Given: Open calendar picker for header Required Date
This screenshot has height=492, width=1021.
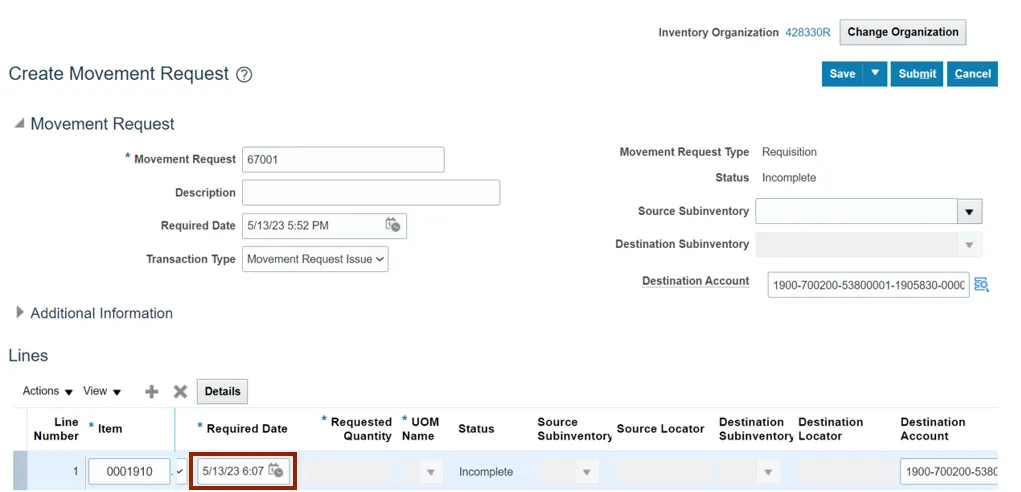Looking at the screenshot, I should pos(393,226).
